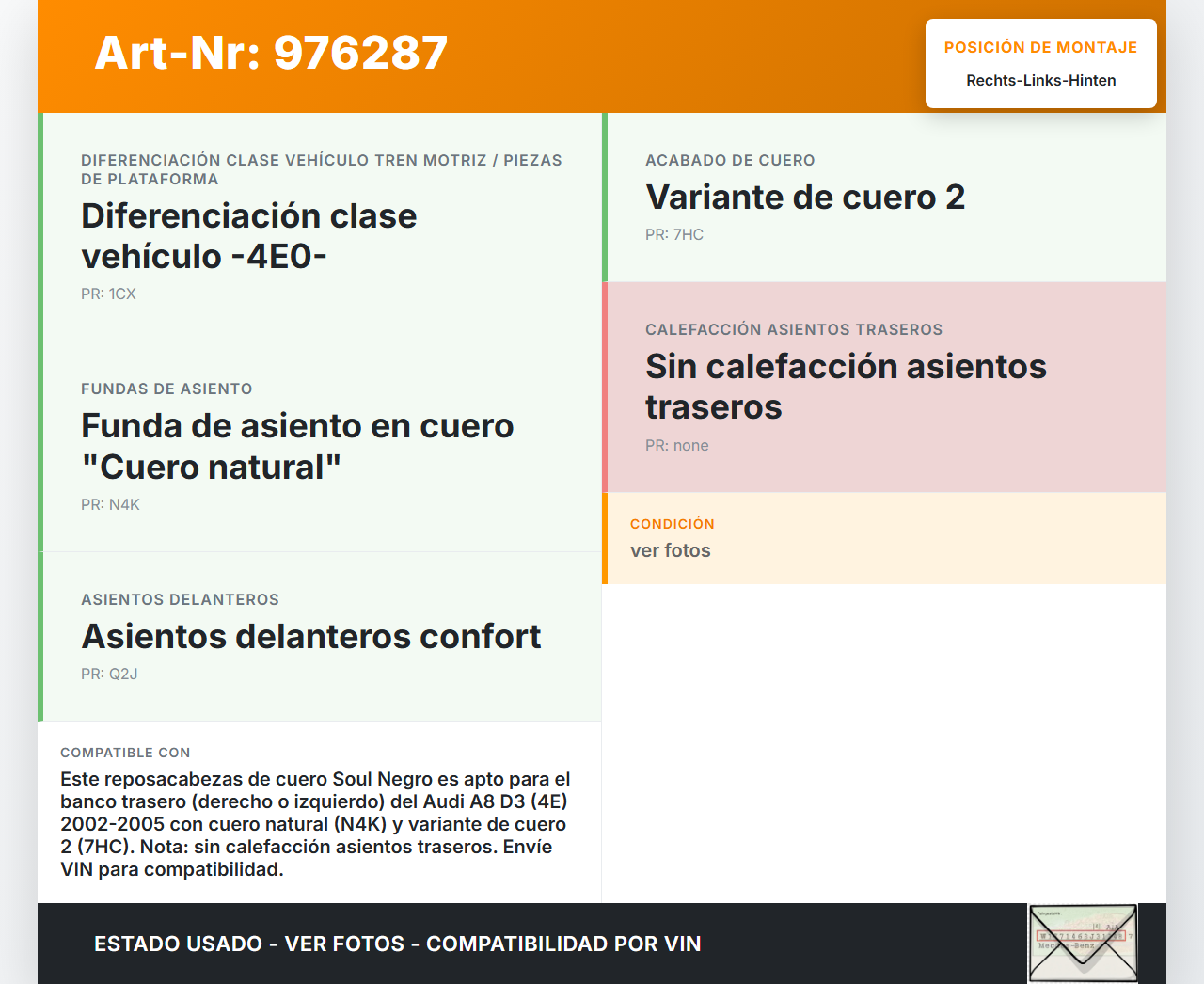Click the Condición label

coord(673,524)
